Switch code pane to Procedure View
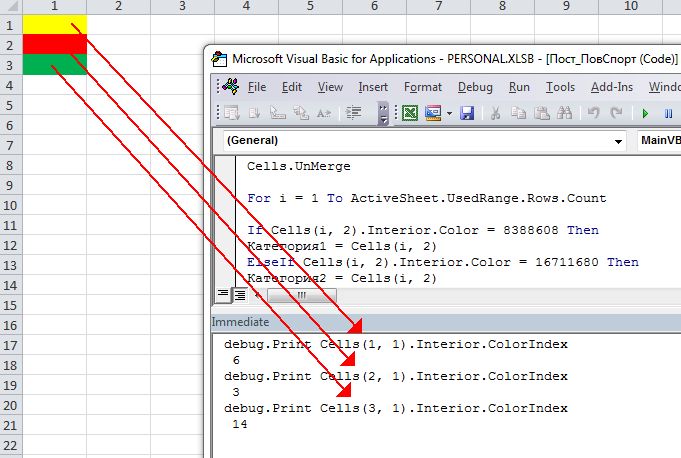 223,294
